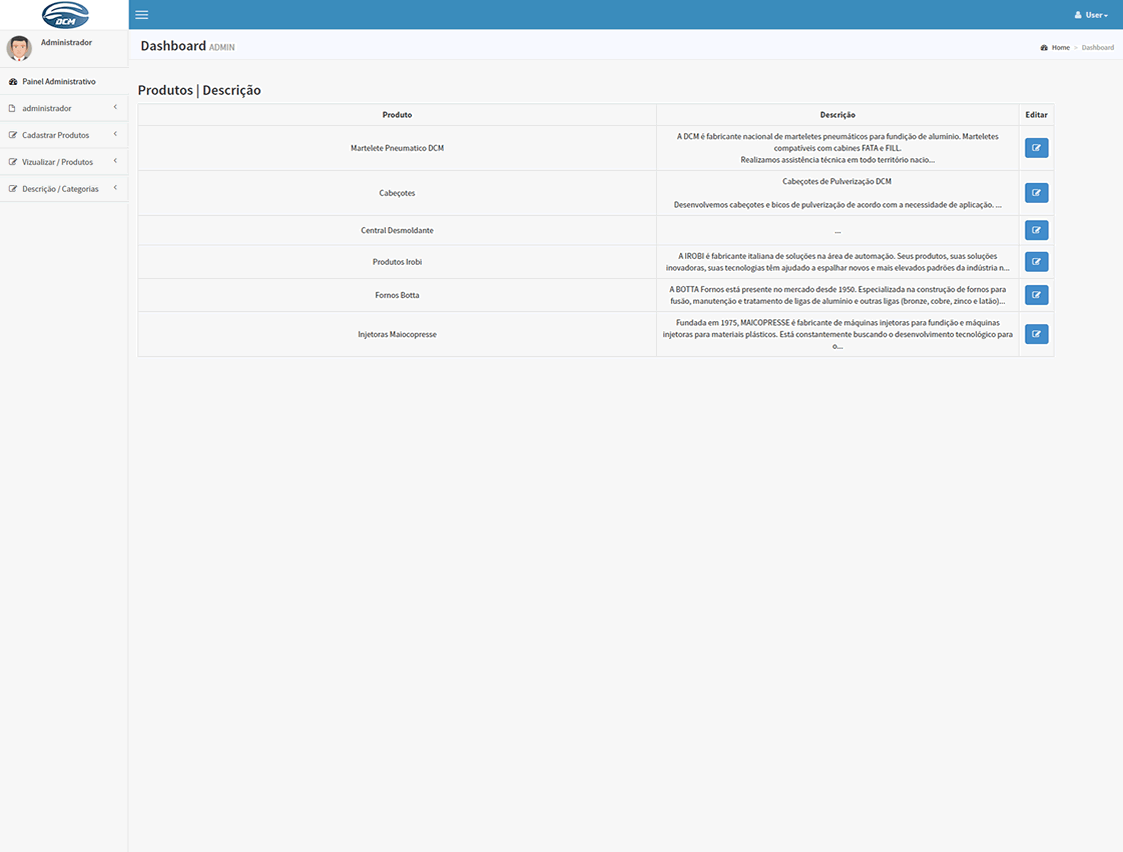
Task: Select the Cabeçotes product cell
Action: (397, 193)
